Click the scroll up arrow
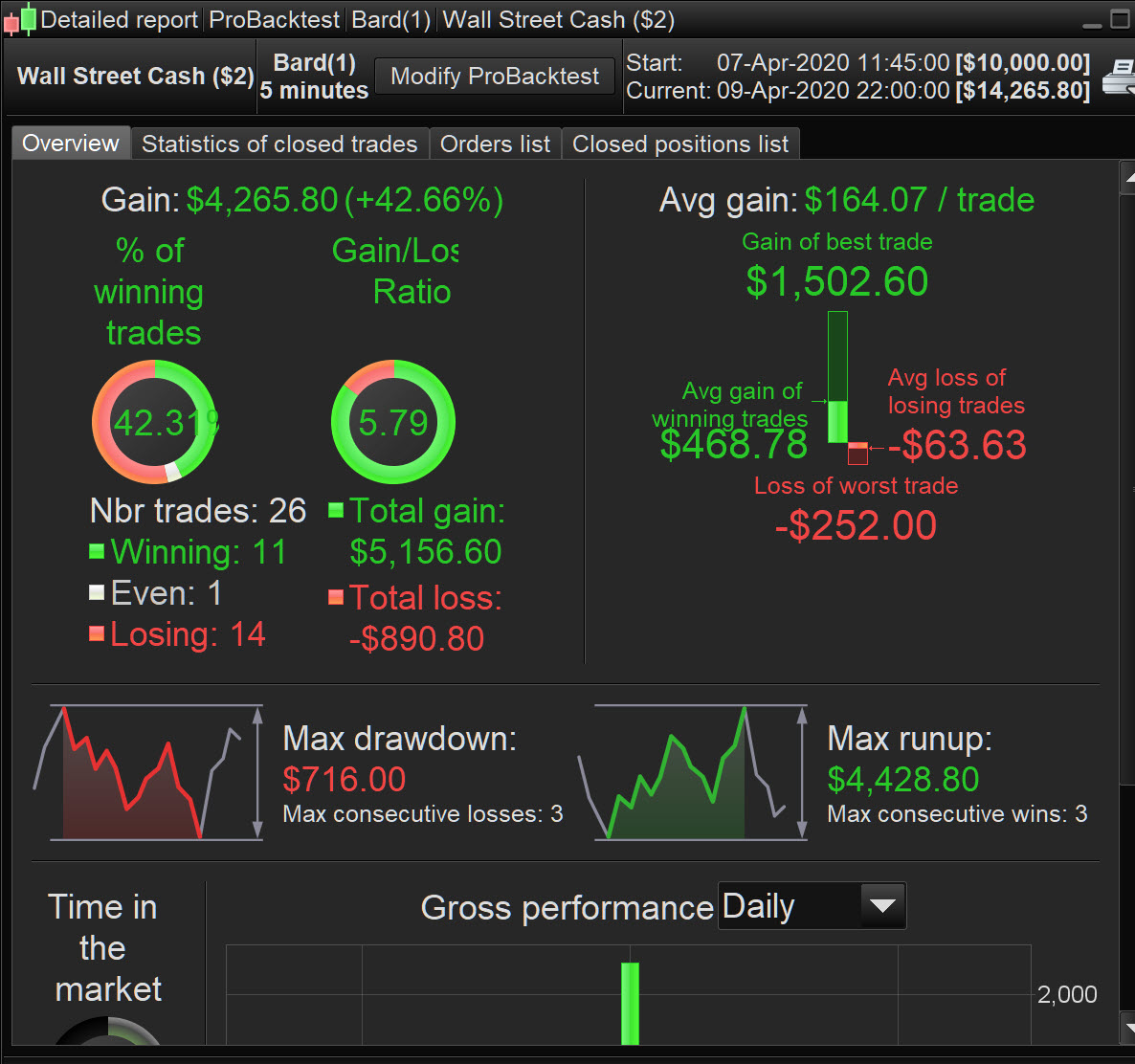Viewport: 1135px width, 1064px height. pos(1127,180)
